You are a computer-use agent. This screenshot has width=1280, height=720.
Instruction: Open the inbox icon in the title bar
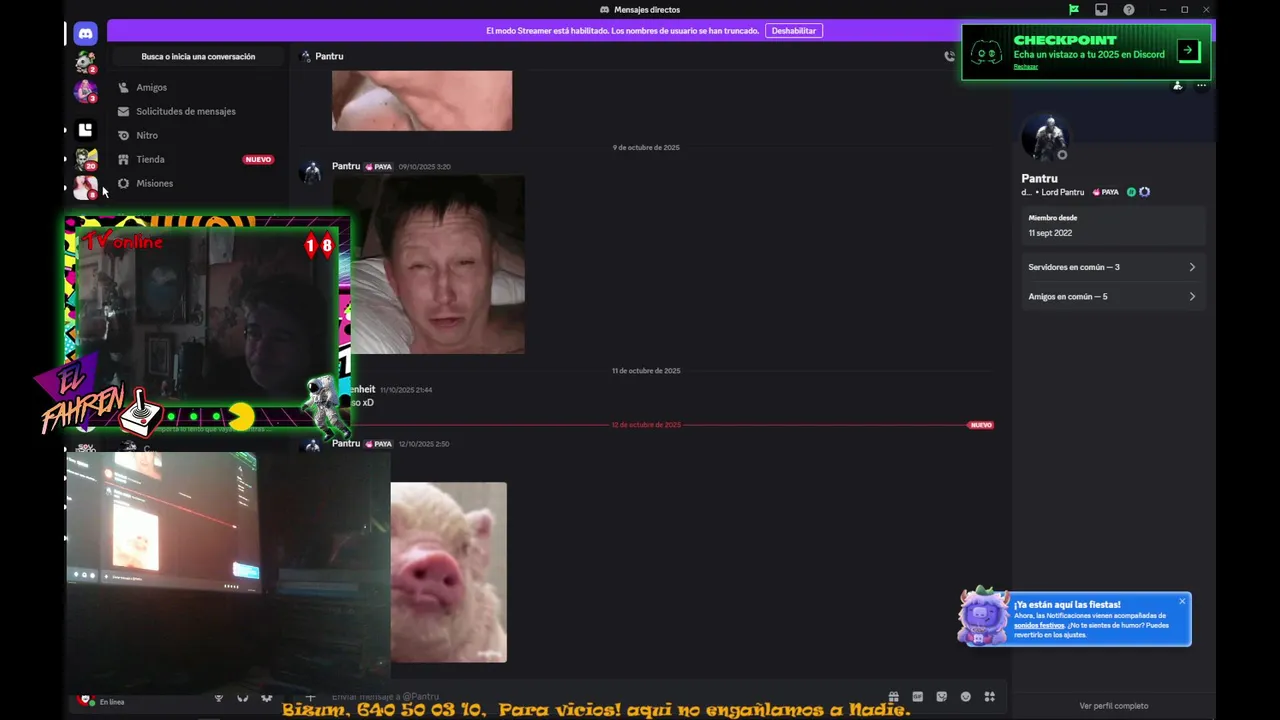[x=1101, y=10]
